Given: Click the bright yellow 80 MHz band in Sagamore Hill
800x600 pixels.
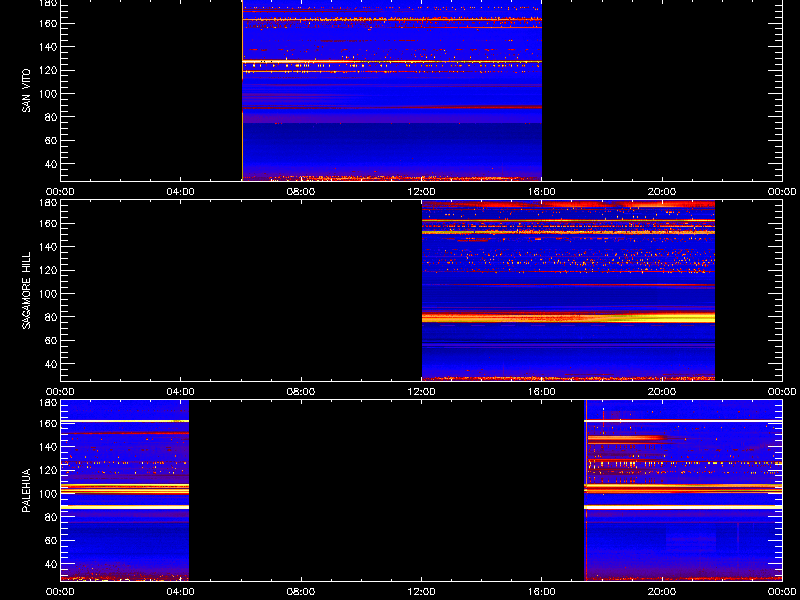Looking at the screenshot, I should 568,318.
